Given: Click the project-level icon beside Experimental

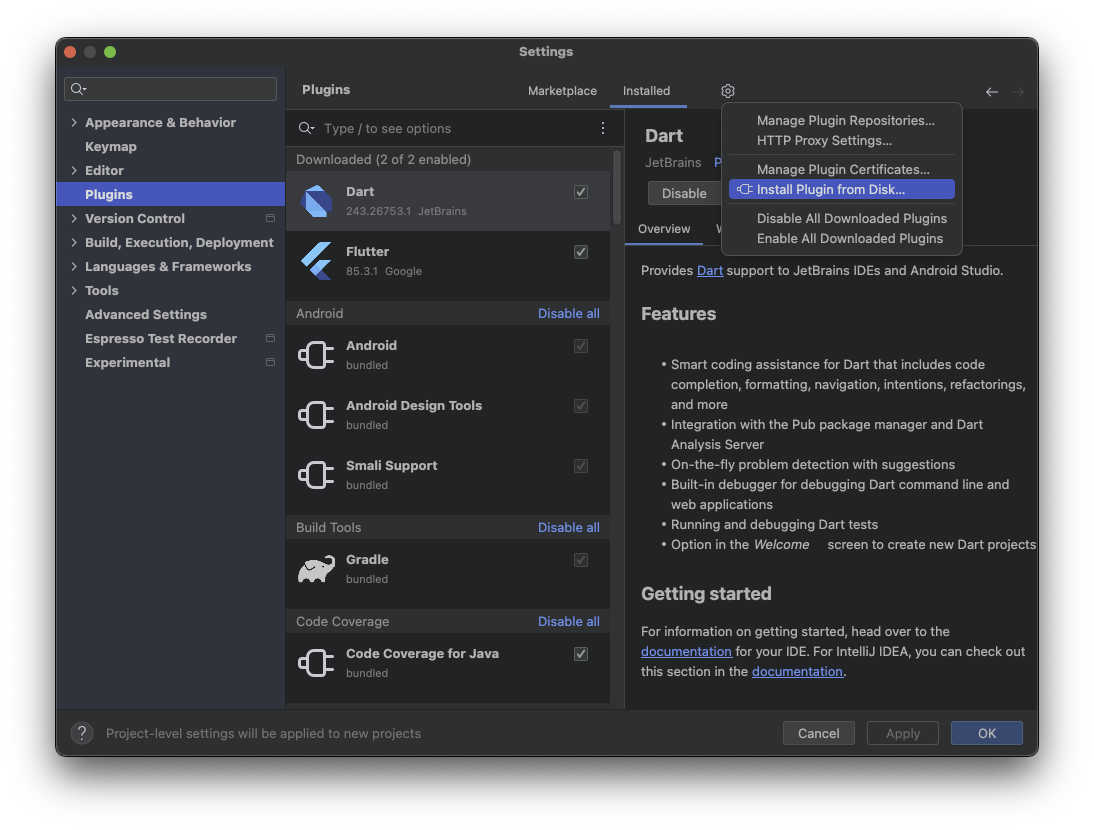Looking at the screenshot, I should [x=270, y=363].
